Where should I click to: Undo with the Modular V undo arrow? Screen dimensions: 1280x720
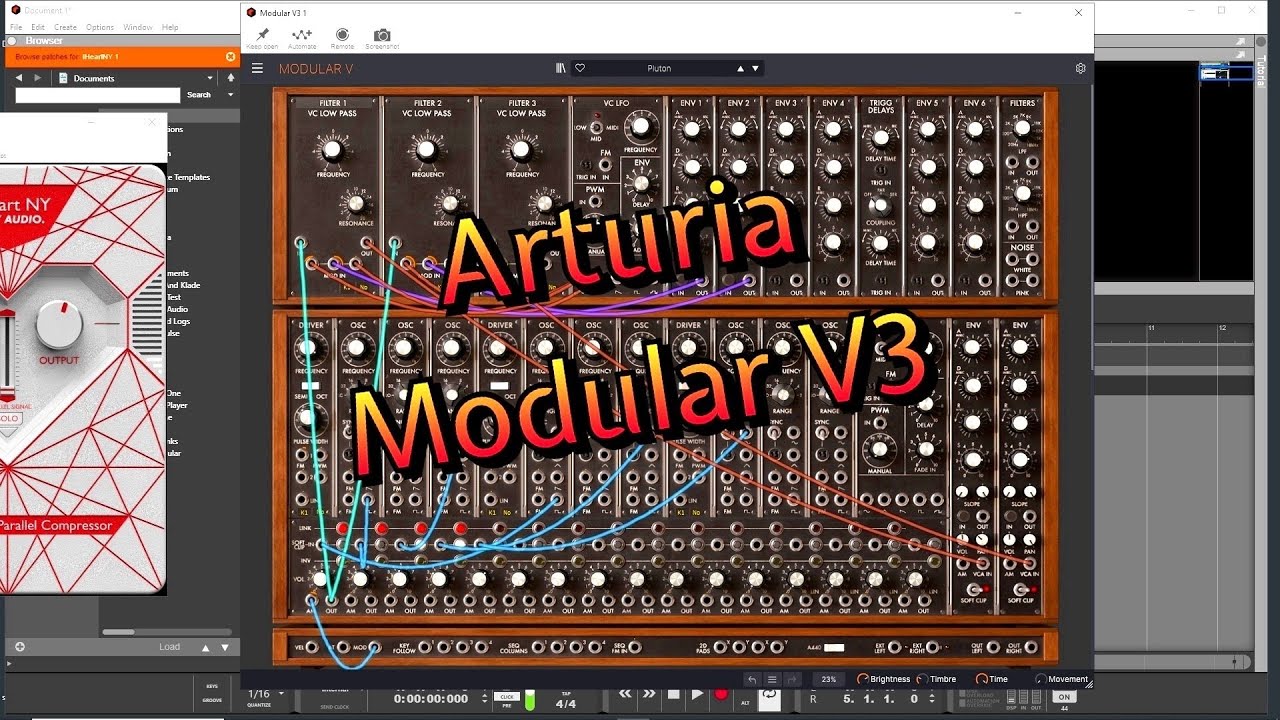753,679
